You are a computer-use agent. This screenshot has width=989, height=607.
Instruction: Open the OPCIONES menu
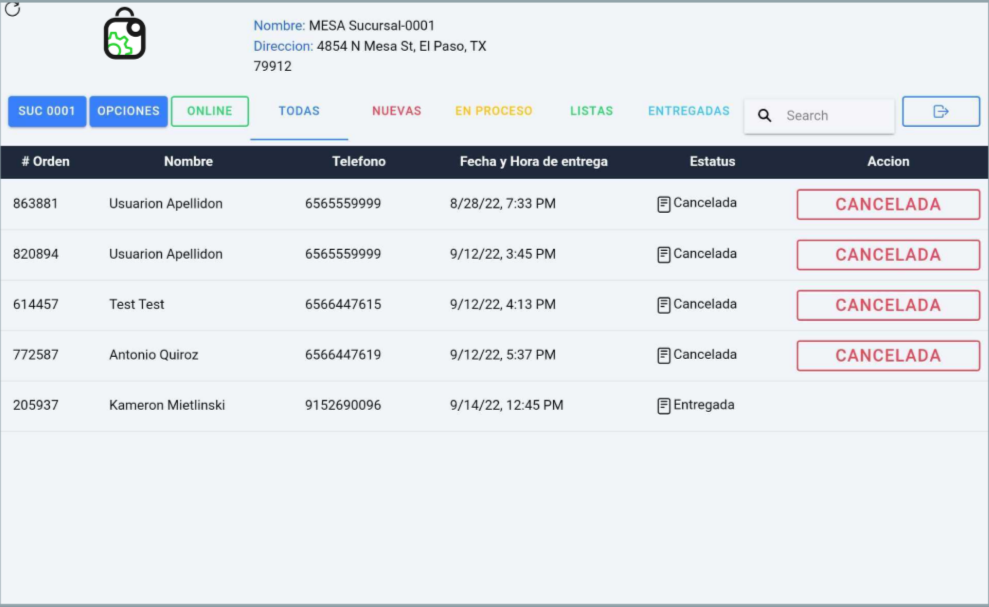click(128, 111)
